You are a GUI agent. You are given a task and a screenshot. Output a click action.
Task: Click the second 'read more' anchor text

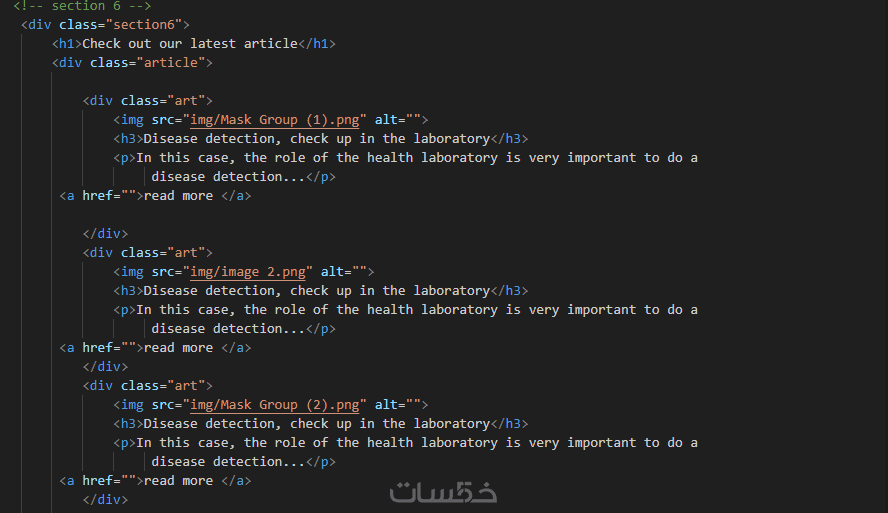tap(178, 348)
